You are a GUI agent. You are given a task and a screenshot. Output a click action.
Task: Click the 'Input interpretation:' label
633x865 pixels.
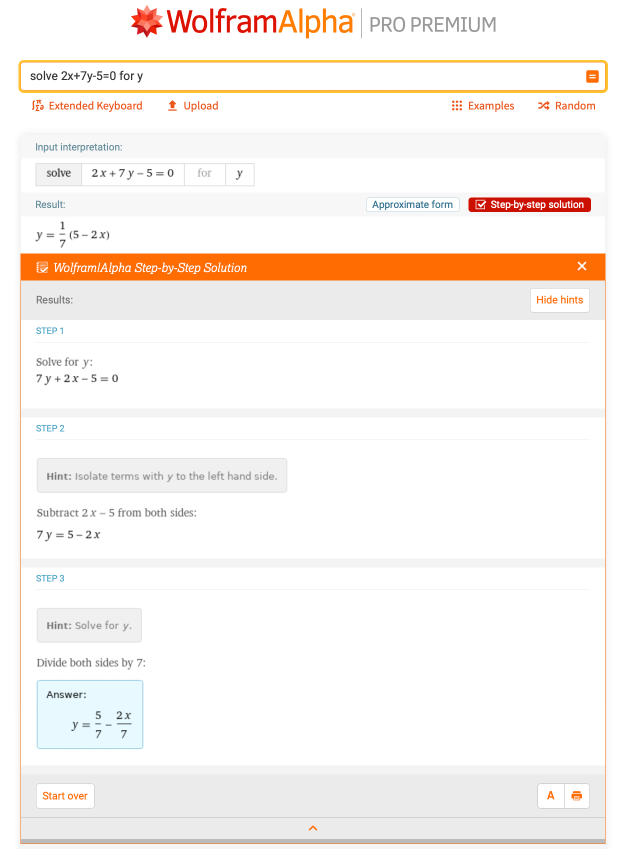79,147
